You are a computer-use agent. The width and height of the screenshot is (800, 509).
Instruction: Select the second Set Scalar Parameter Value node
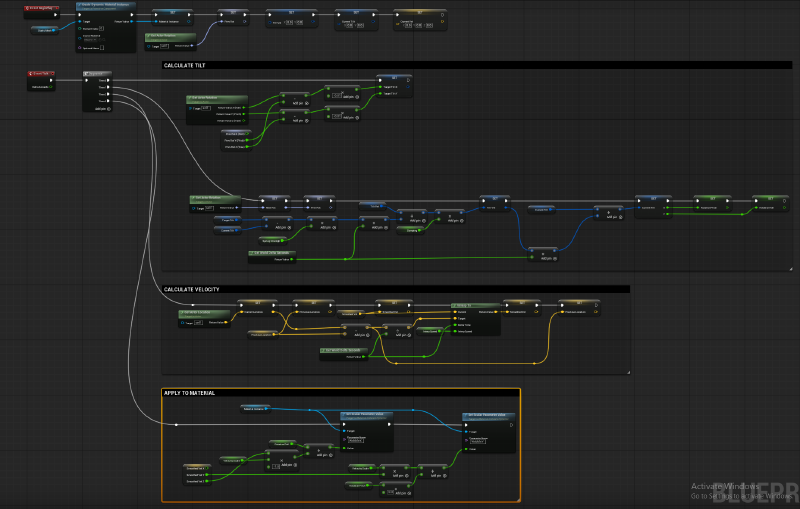point(488,415)
